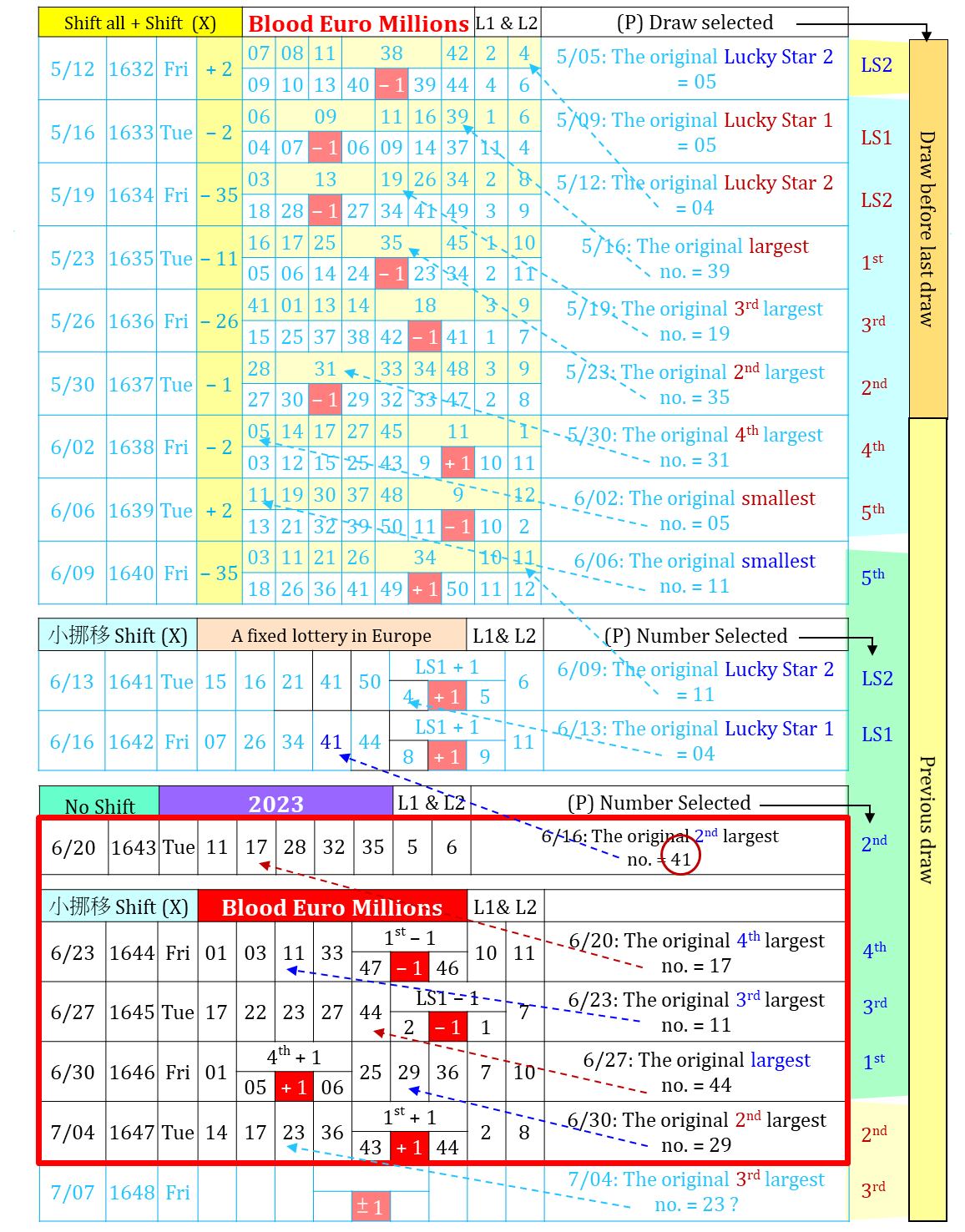The width and height of the screenshot is (965, 1232).
Task: Click the '± 1' red cell in 7/07 row
Action: [x=371, y=1206]
